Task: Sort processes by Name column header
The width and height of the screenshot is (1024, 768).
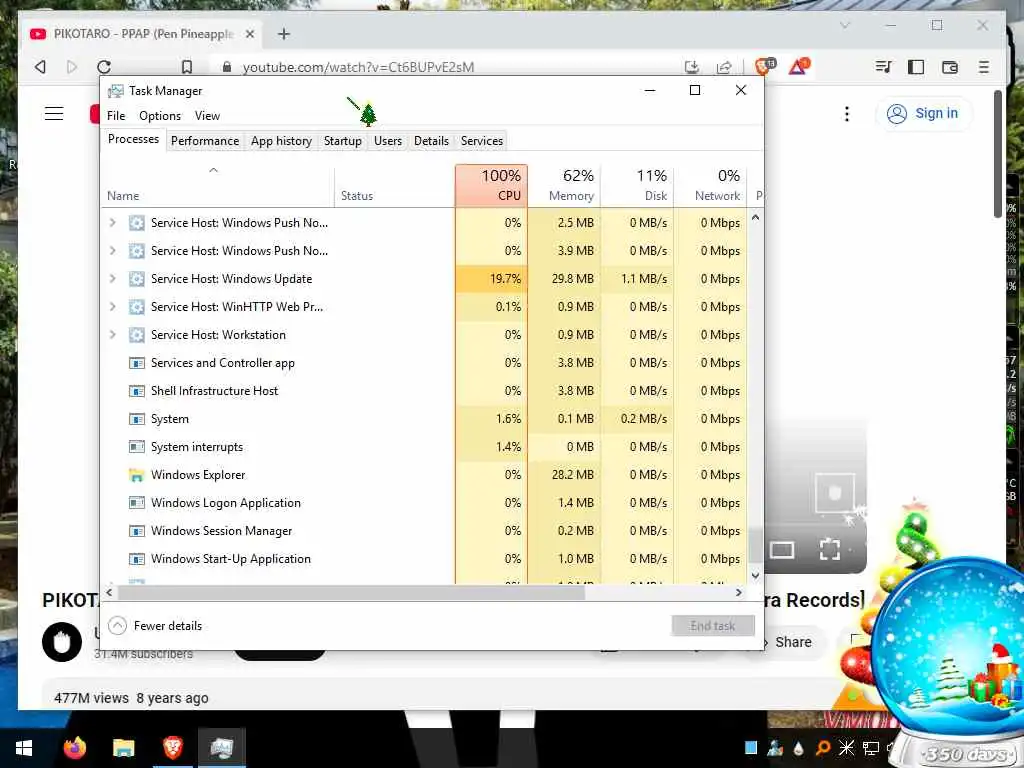Action: (218, 186)
